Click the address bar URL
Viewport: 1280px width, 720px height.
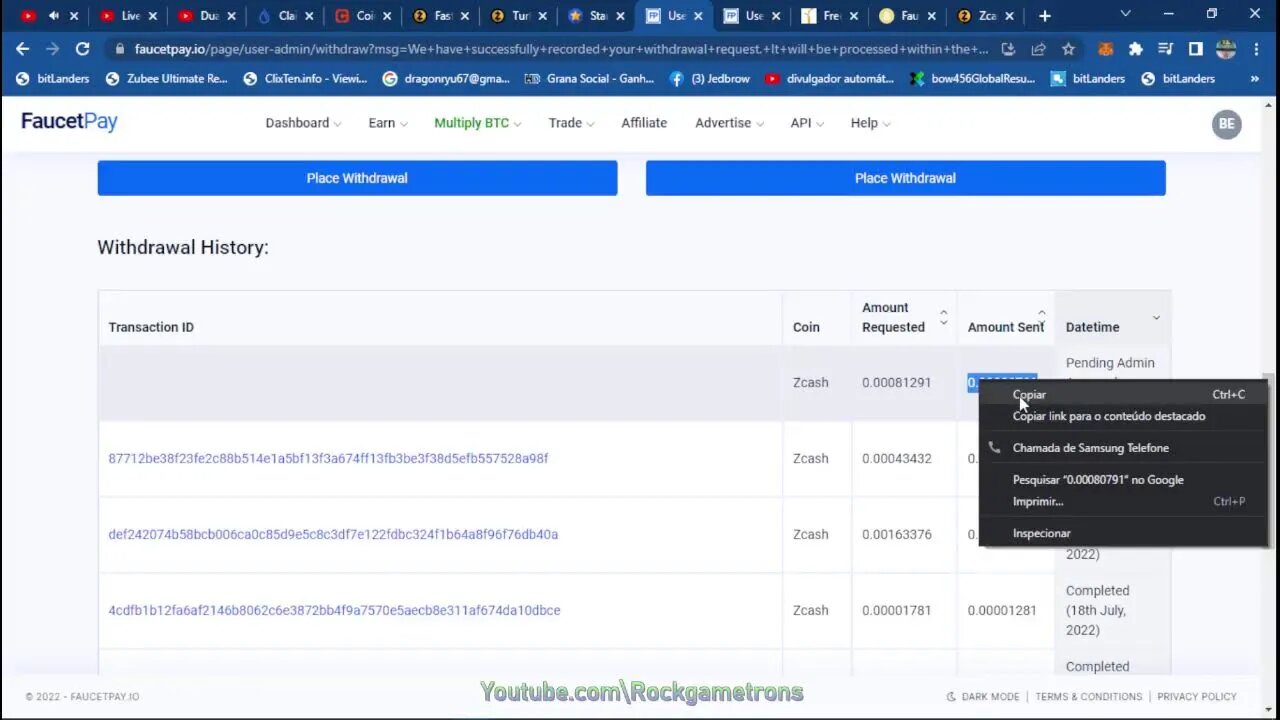[560, 48]
